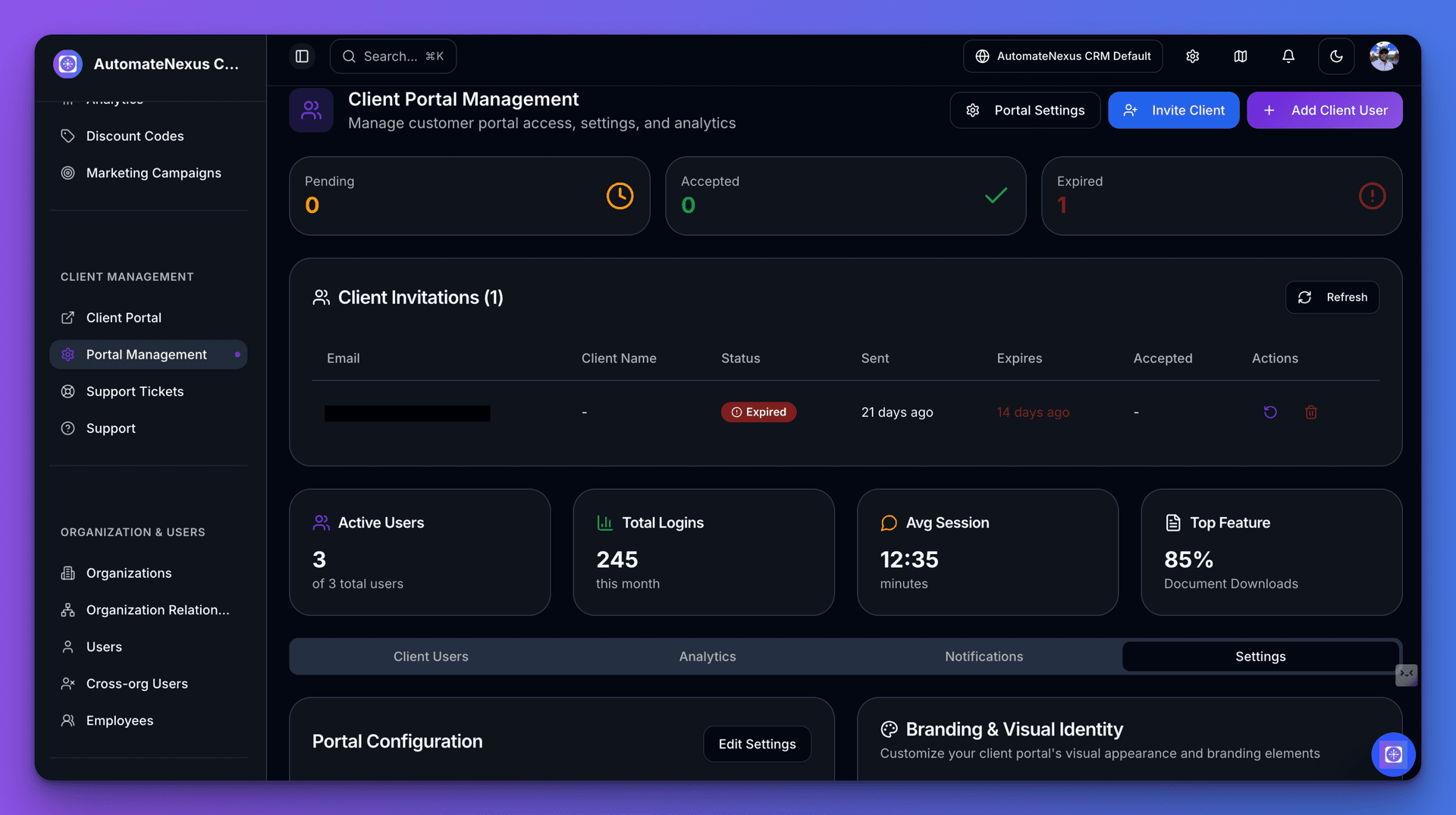Click Edit Settings in Portal Configuration
The image size is (1456, 815).
click(756, 744)
